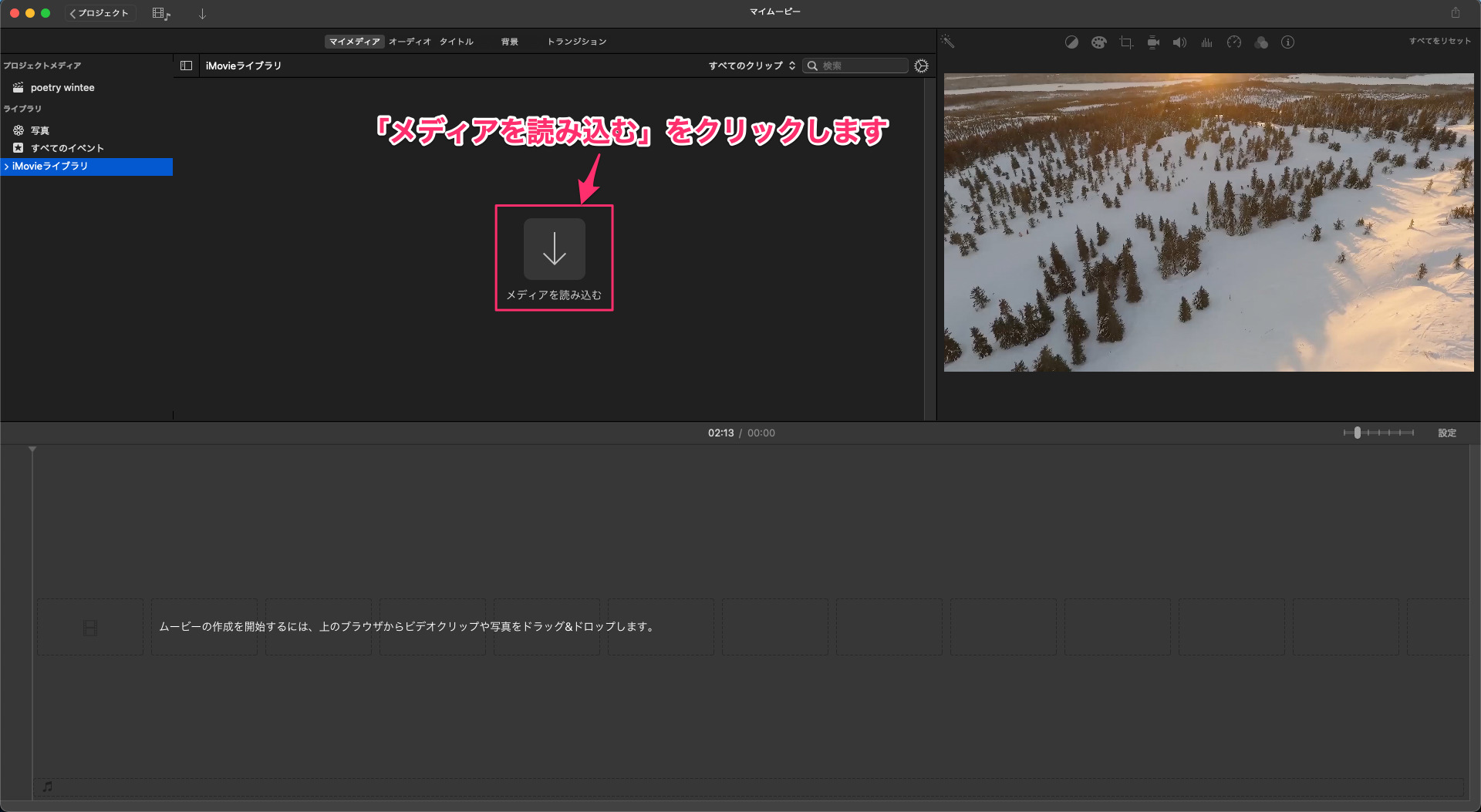
Task: Click the timeline zoom slider
Action: point(1358,433)
